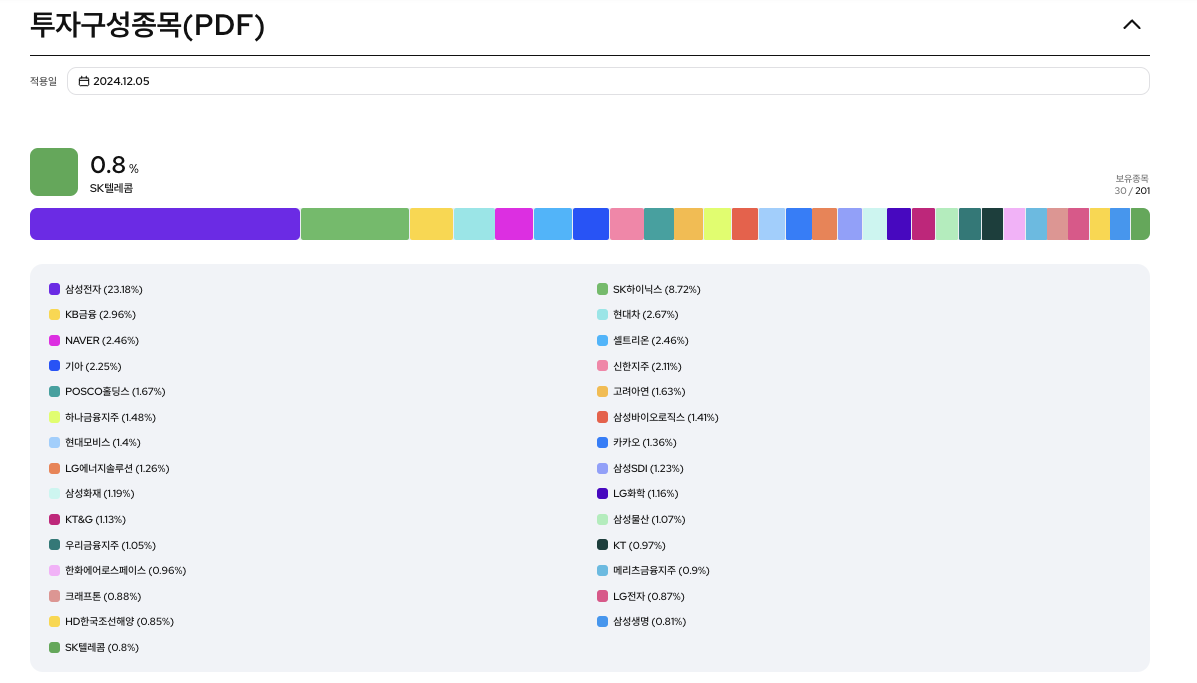
Task: Click the 삼성화재 (1.19%) legend text
Action: pyautogui.click(x=99, y=494)
